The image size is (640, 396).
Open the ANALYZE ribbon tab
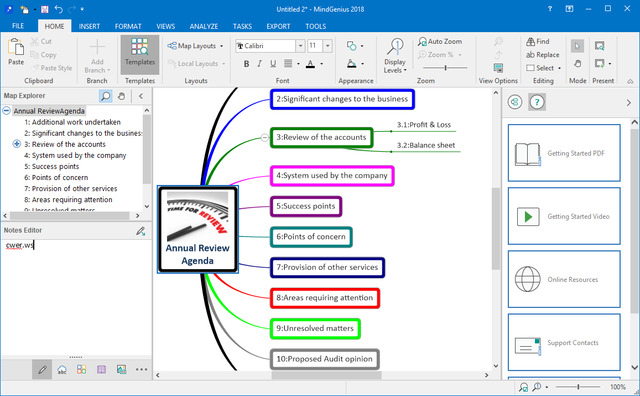point(204,26)
